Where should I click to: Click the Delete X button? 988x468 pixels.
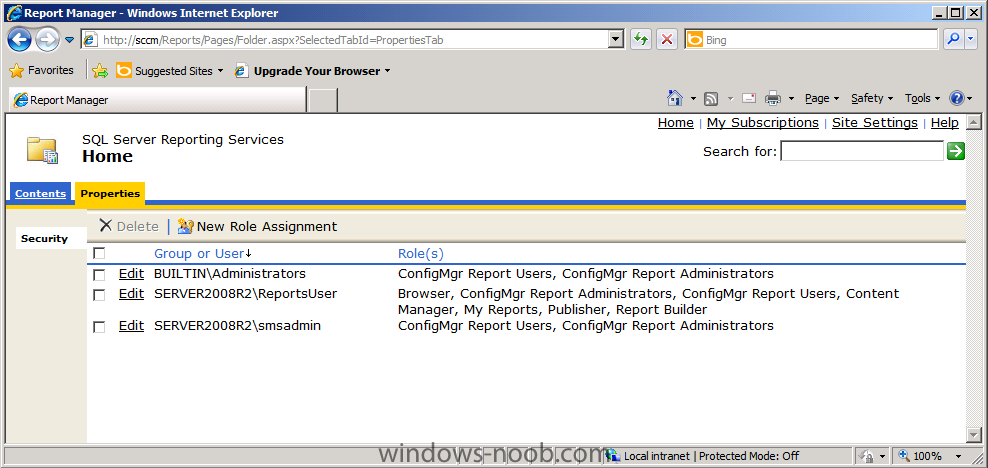[x=129, y=226]
